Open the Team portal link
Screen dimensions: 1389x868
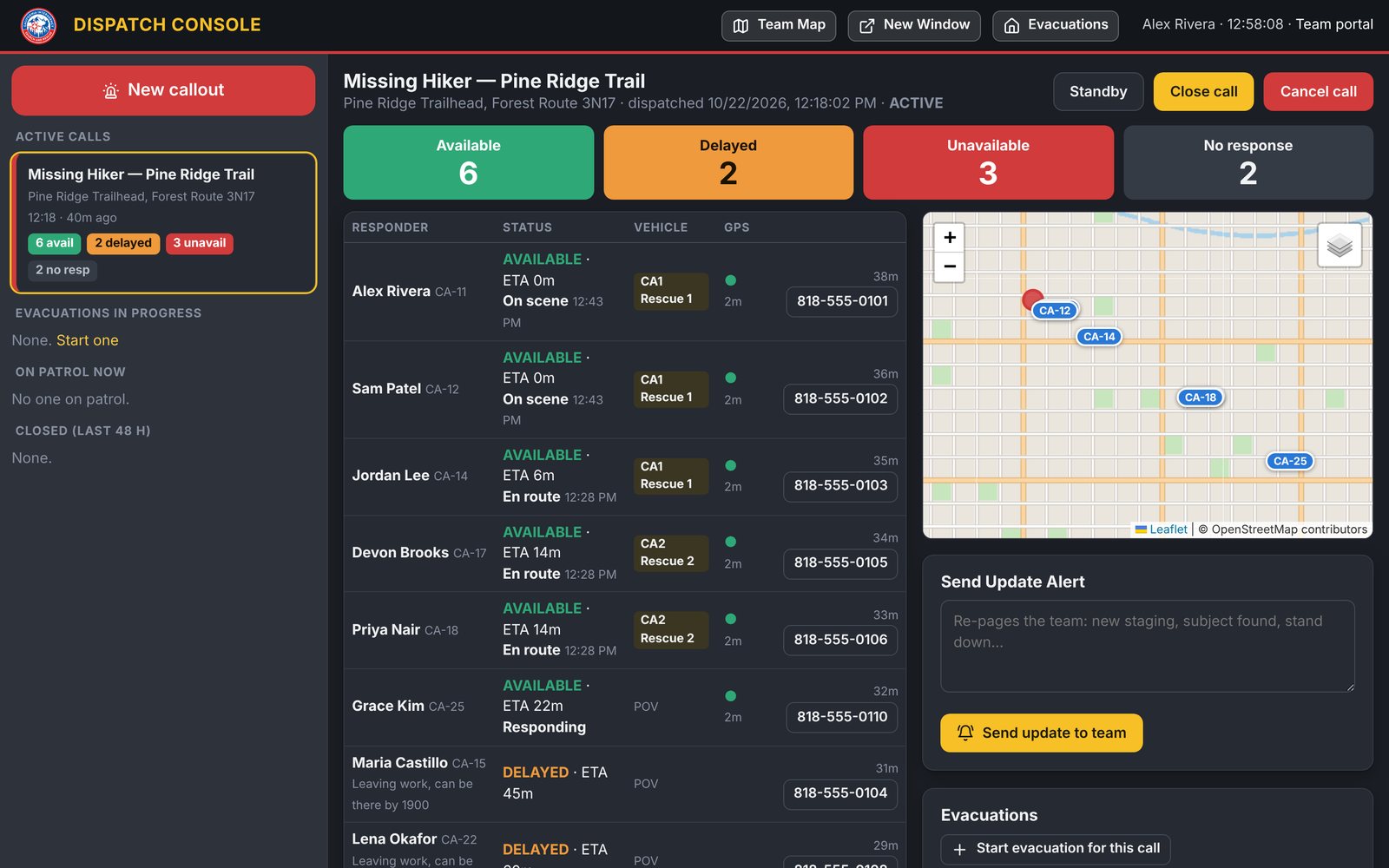pos(1334,24)
